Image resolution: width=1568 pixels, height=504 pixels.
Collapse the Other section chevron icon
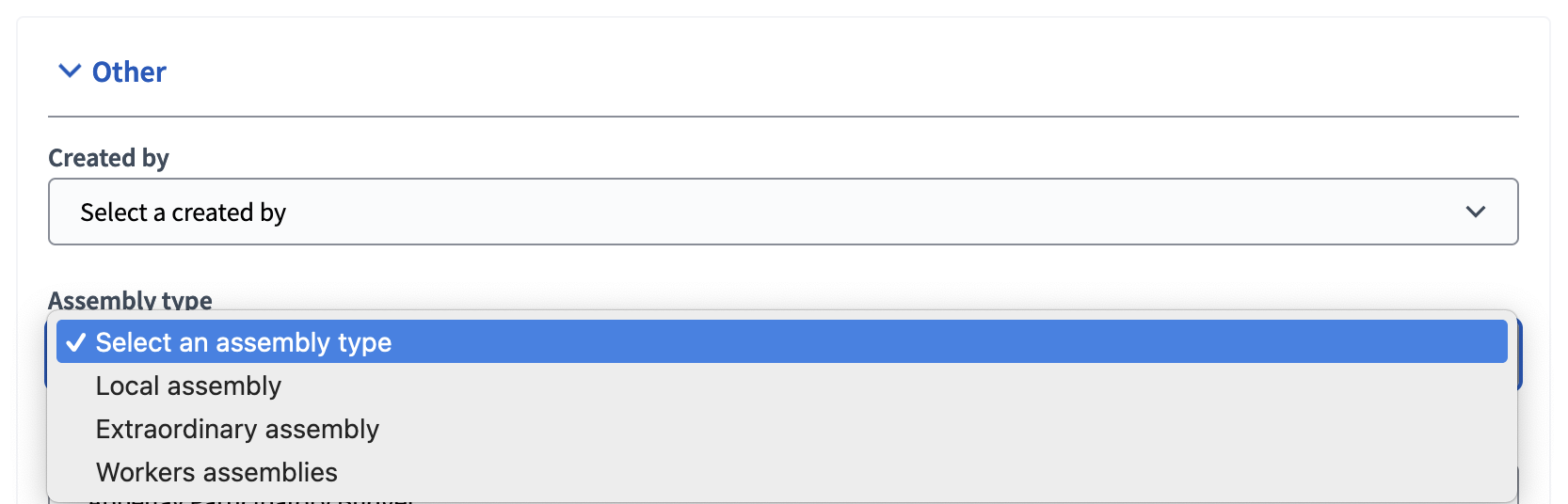click(x=70, y=71)
